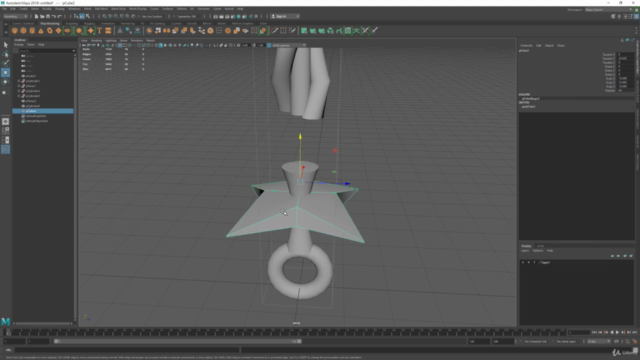Viewport: 640px width, 360px height.
Task: Play the animation forwards
Action: click(617, 333)
